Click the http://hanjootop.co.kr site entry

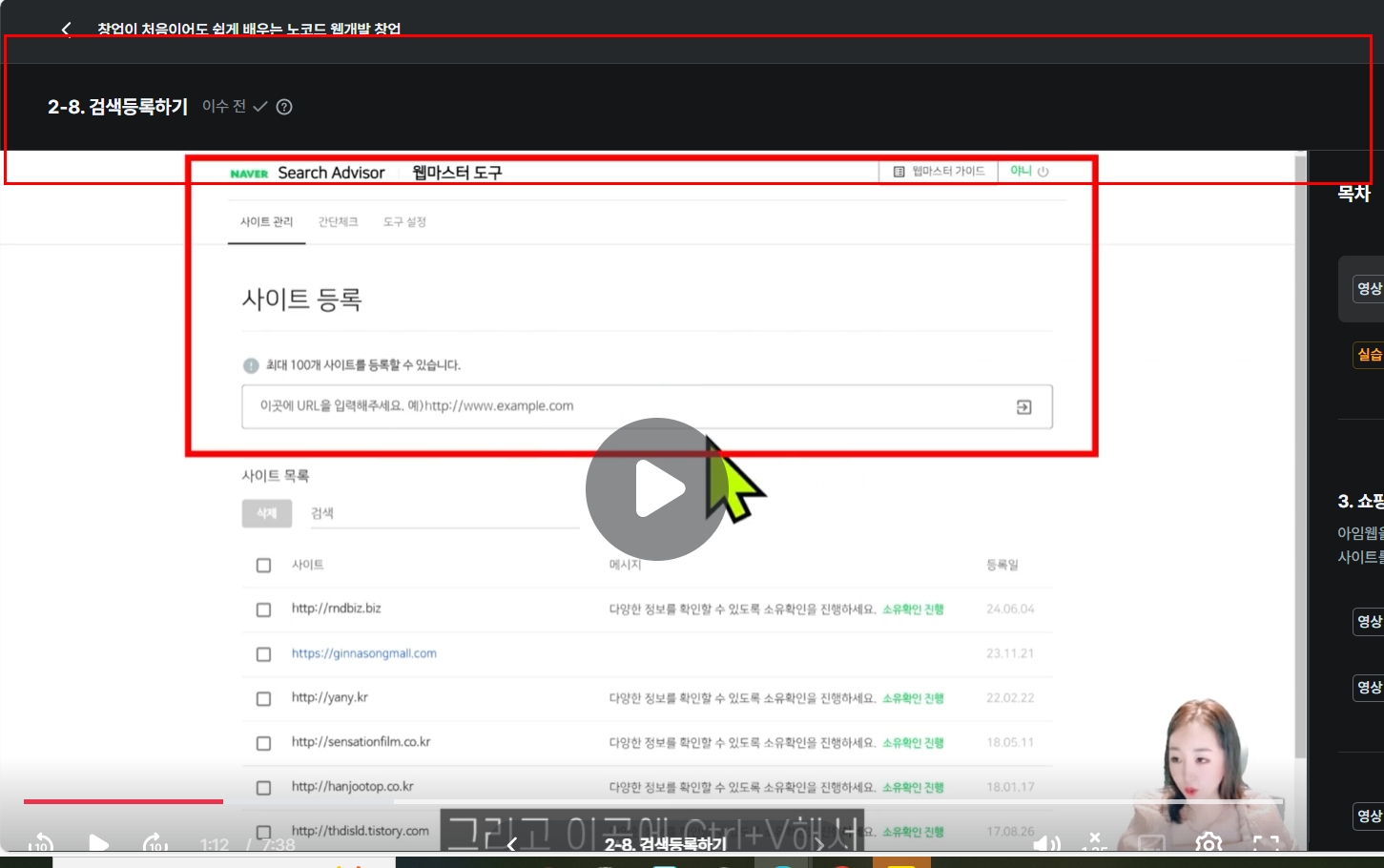(x=353, y=787)
